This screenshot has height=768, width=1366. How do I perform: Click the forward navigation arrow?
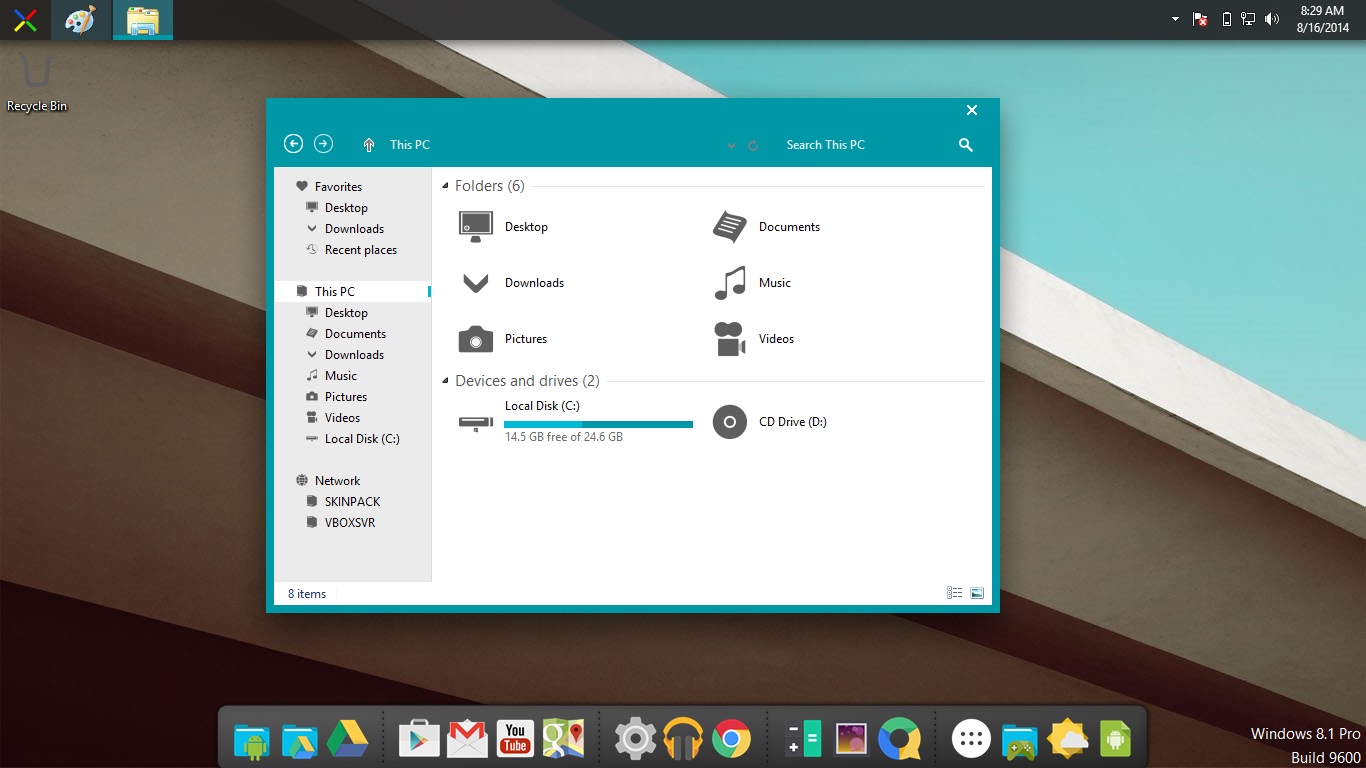click(323, 144)
